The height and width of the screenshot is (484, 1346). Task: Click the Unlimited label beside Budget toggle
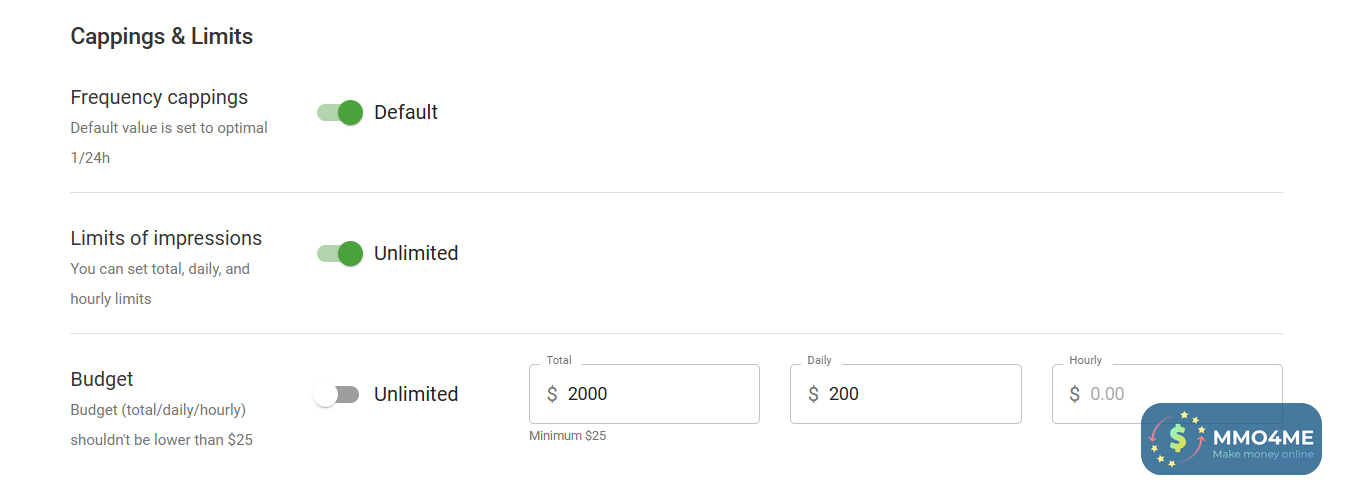(x=416, y=395)
